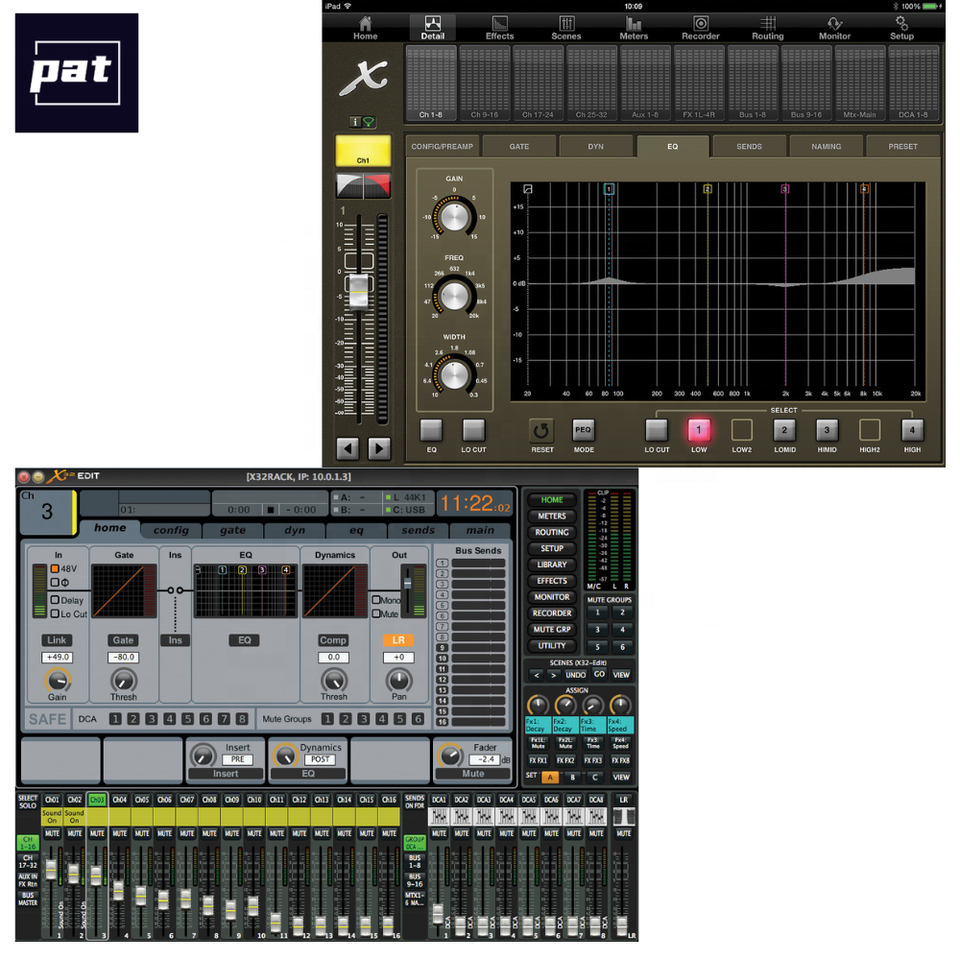Mute channel Ch01 in mixer strip
The height and width of the screenshot is (960, 960).
pyautogui.click(x=53, y=834)
